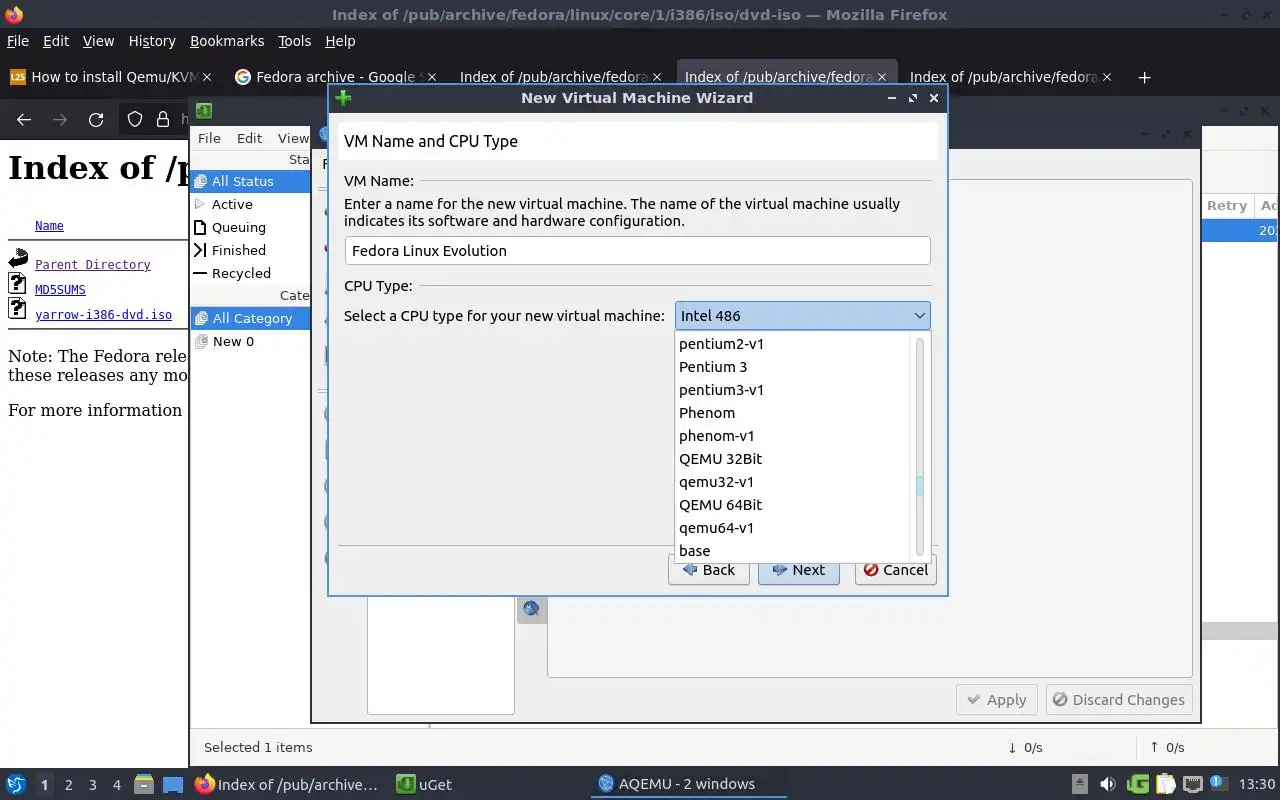Open Firefox tracking protection shield icon
Image resolution: width=1280 pixels, height=800 pixels.
(x=135, y=119)
